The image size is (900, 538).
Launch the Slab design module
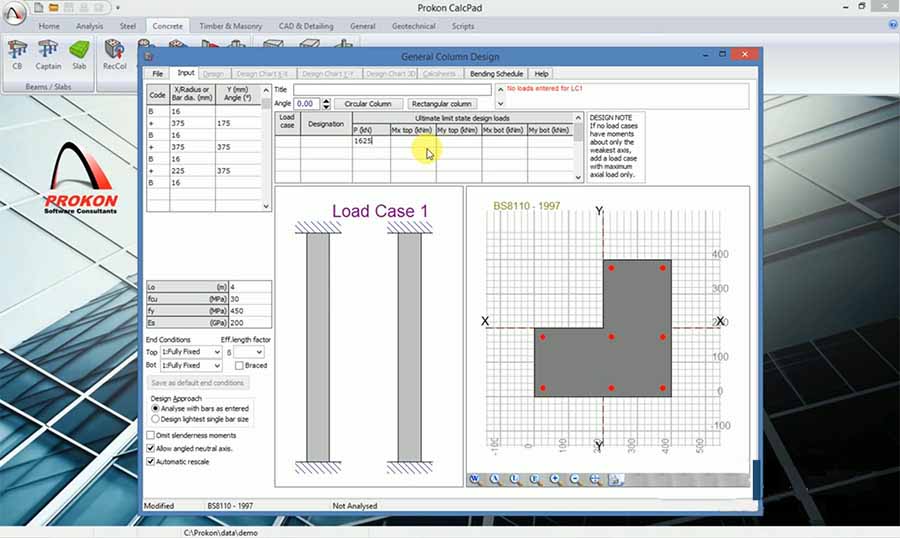(79, 55)
